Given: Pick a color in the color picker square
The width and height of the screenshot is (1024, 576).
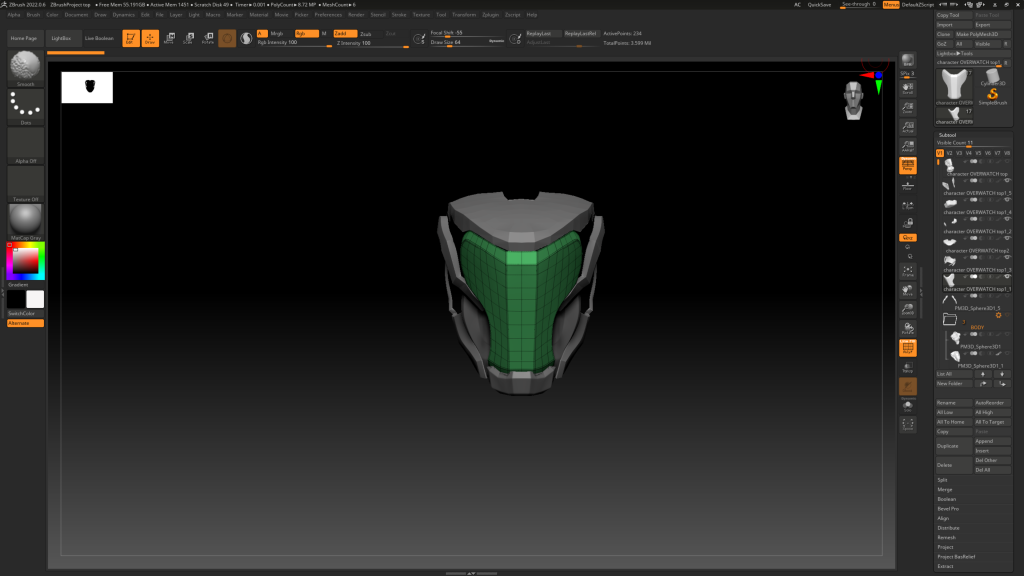Looking at the screenshot, I should click(x=25, y=261).
